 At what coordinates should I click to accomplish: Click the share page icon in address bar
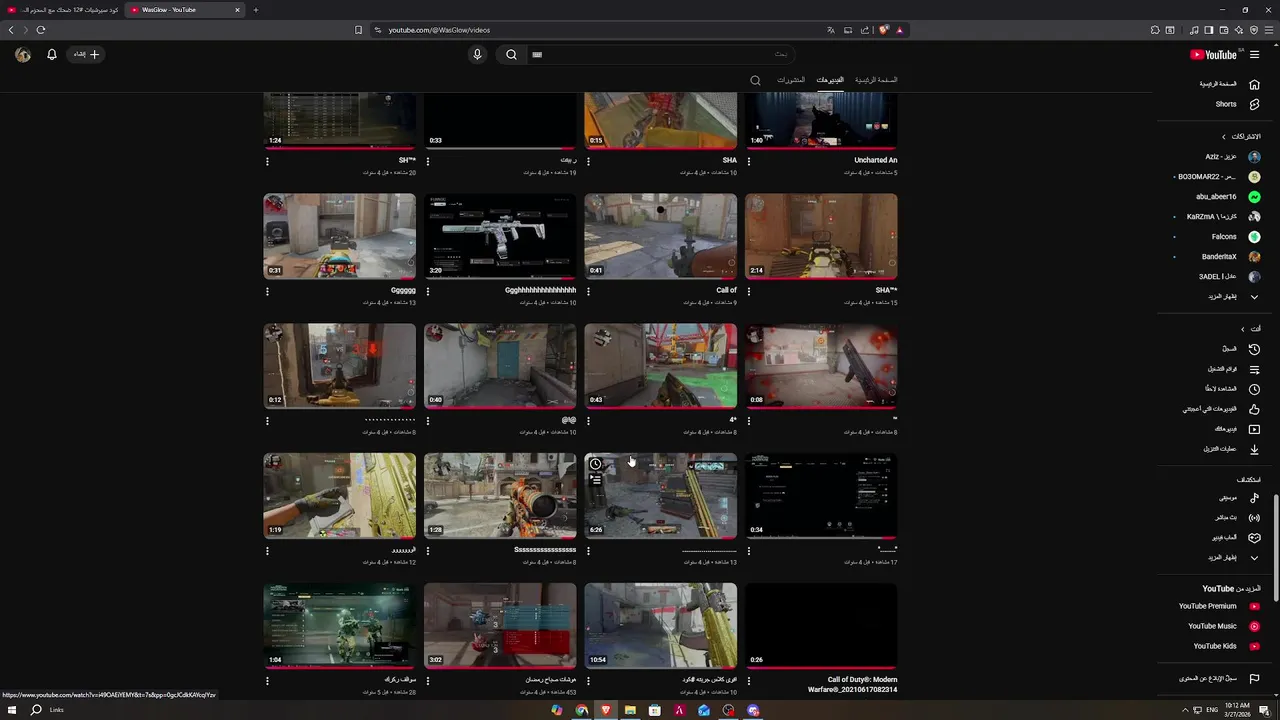[x=865, y=30]
